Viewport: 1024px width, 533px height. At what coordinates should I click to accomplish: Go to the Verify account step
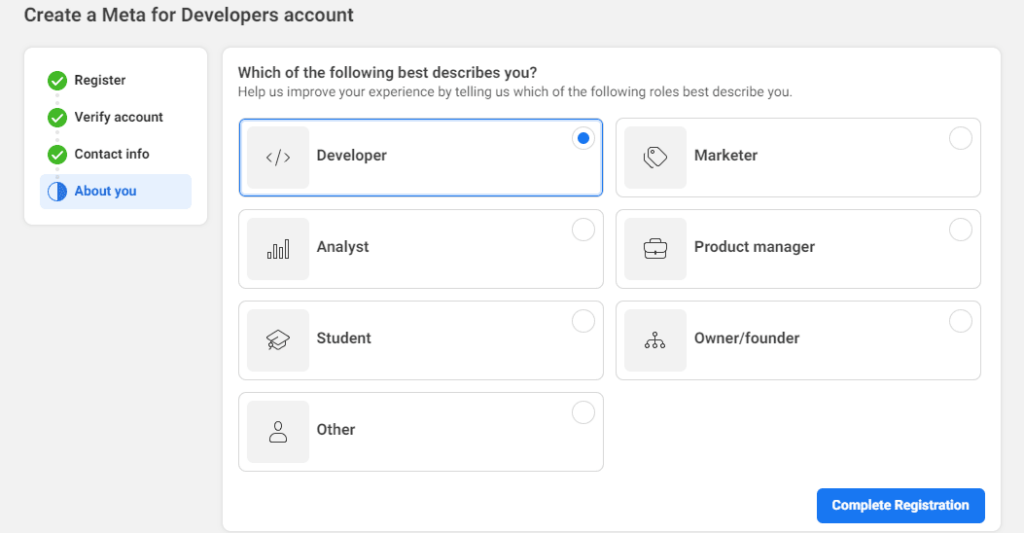(118, 118)
